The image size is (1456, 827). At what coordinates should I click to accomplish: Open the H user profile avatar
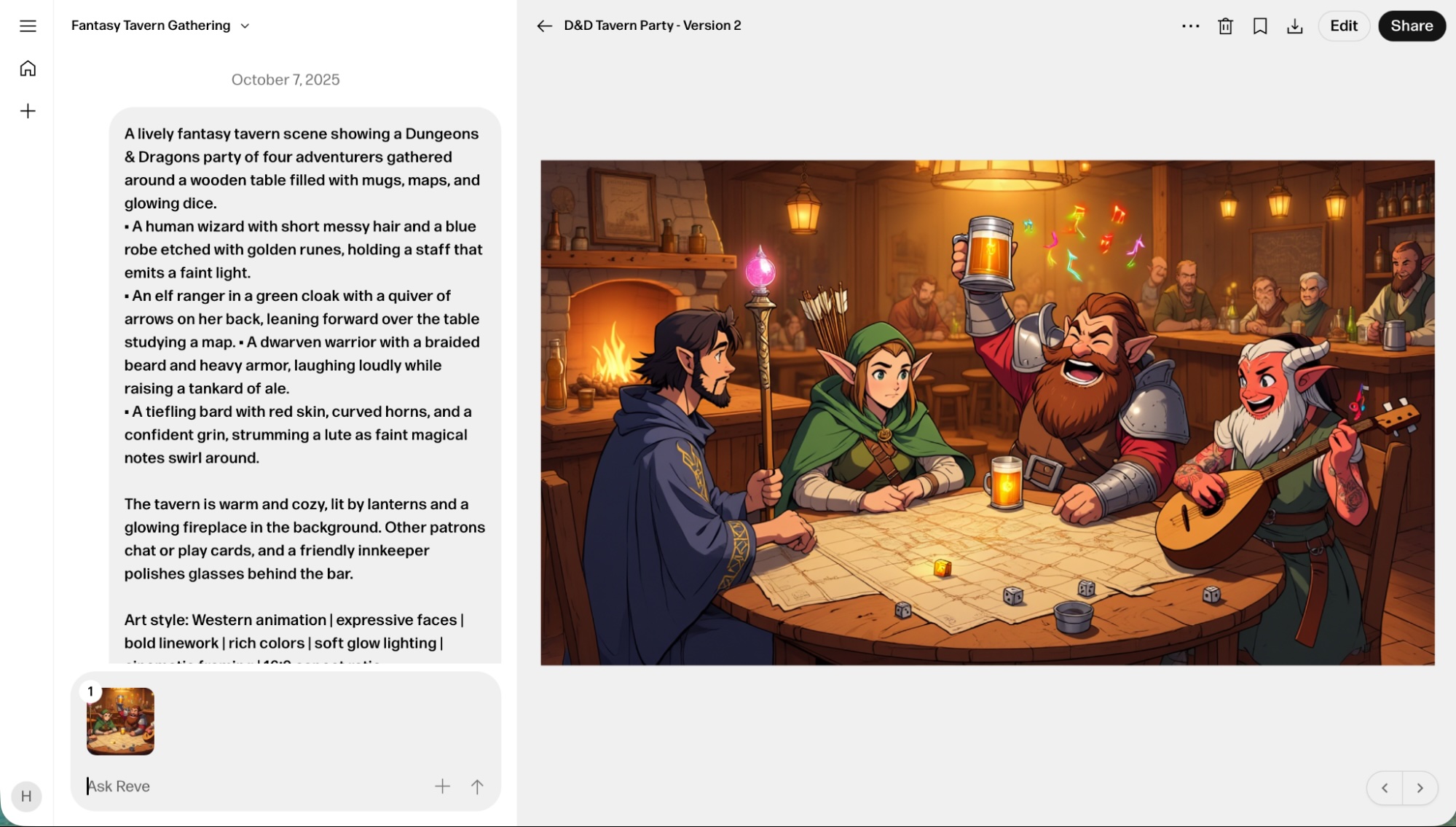point(26,796)
